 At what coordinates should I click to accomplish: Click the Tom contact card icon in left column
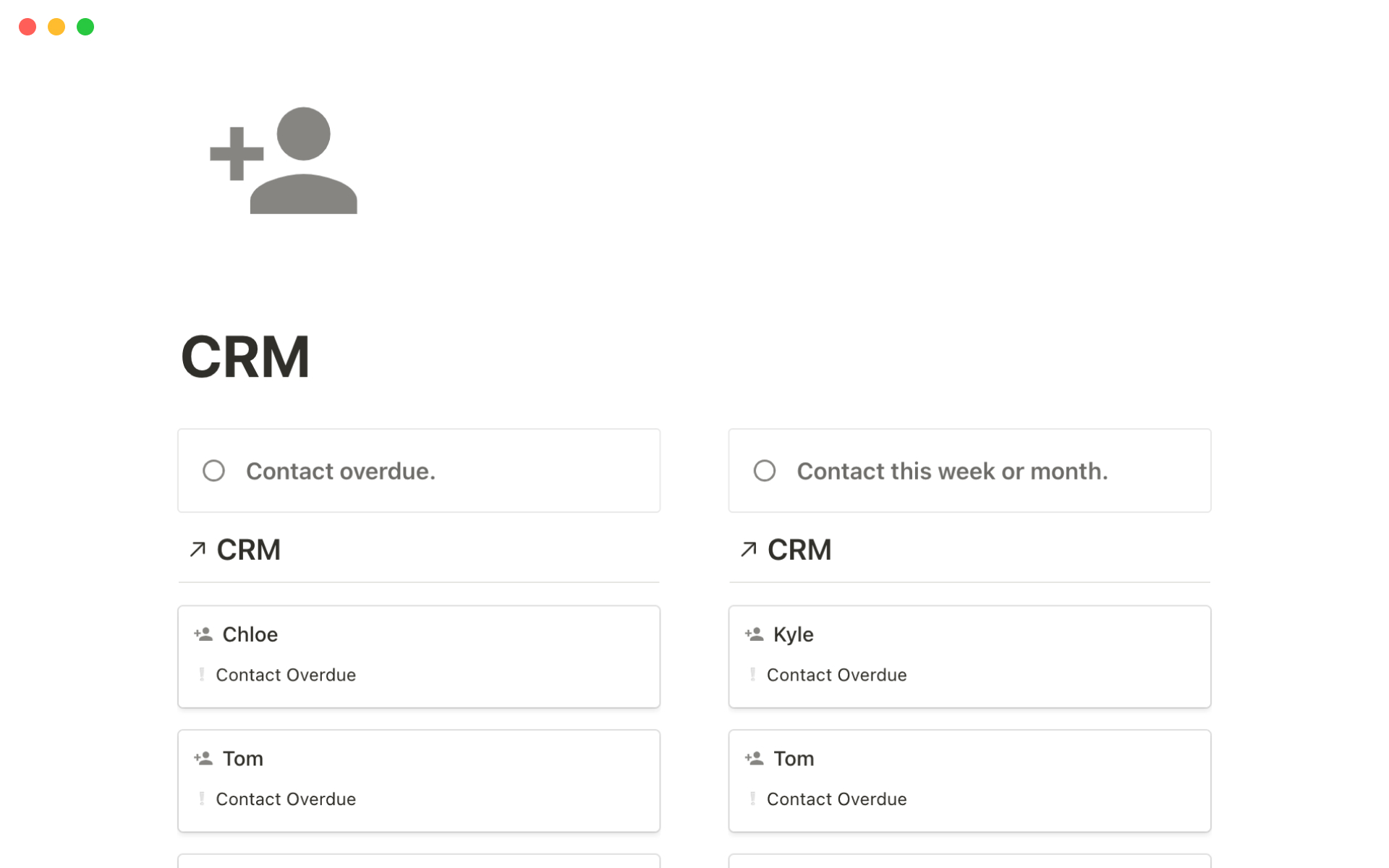pyautogui.click(x=204, y=758)
